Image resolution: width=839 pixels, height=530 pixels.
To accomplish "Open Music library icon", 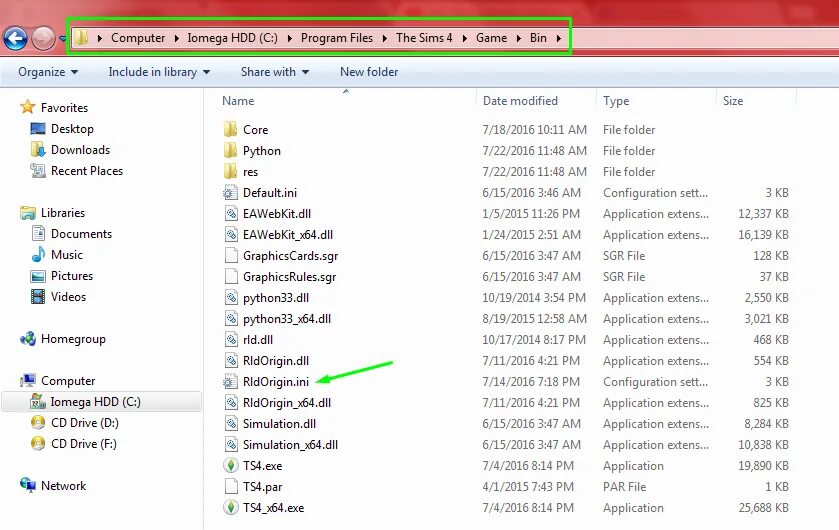I will pyautogui.click(x=38, y=255).
